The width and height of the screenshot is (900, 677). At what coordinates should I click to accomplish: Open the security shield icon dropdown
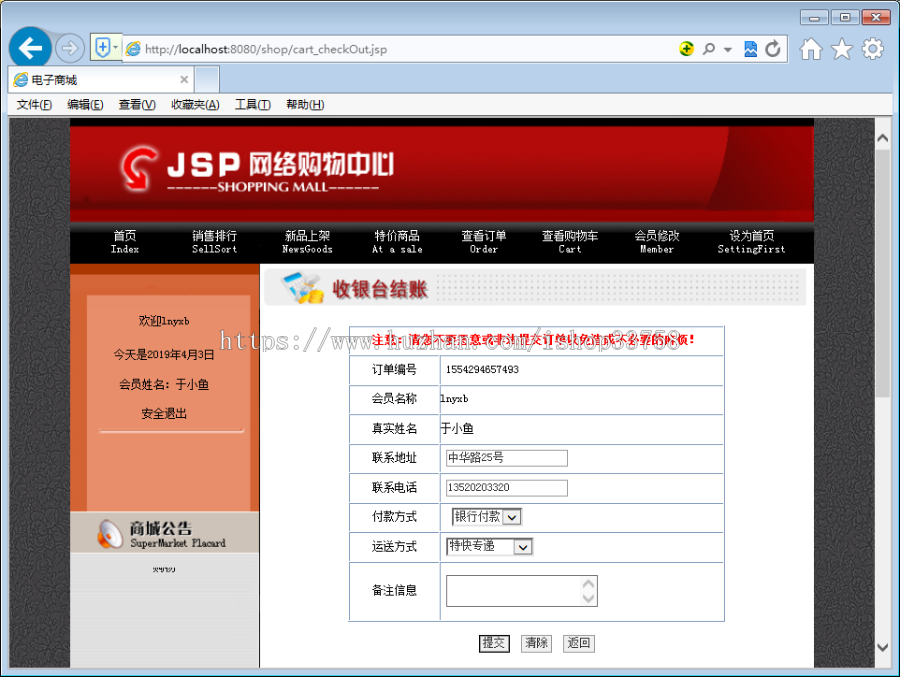(x=106, y=48)
